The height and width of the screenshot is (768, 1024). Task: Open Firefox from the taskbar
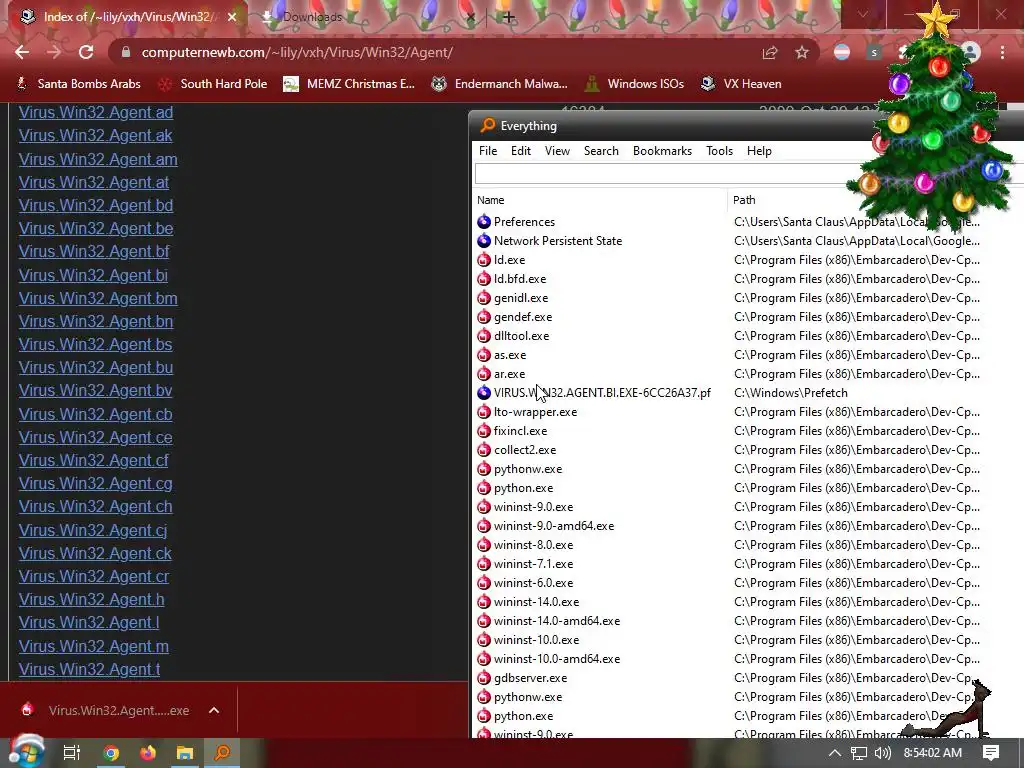click(x=148, y=753)
